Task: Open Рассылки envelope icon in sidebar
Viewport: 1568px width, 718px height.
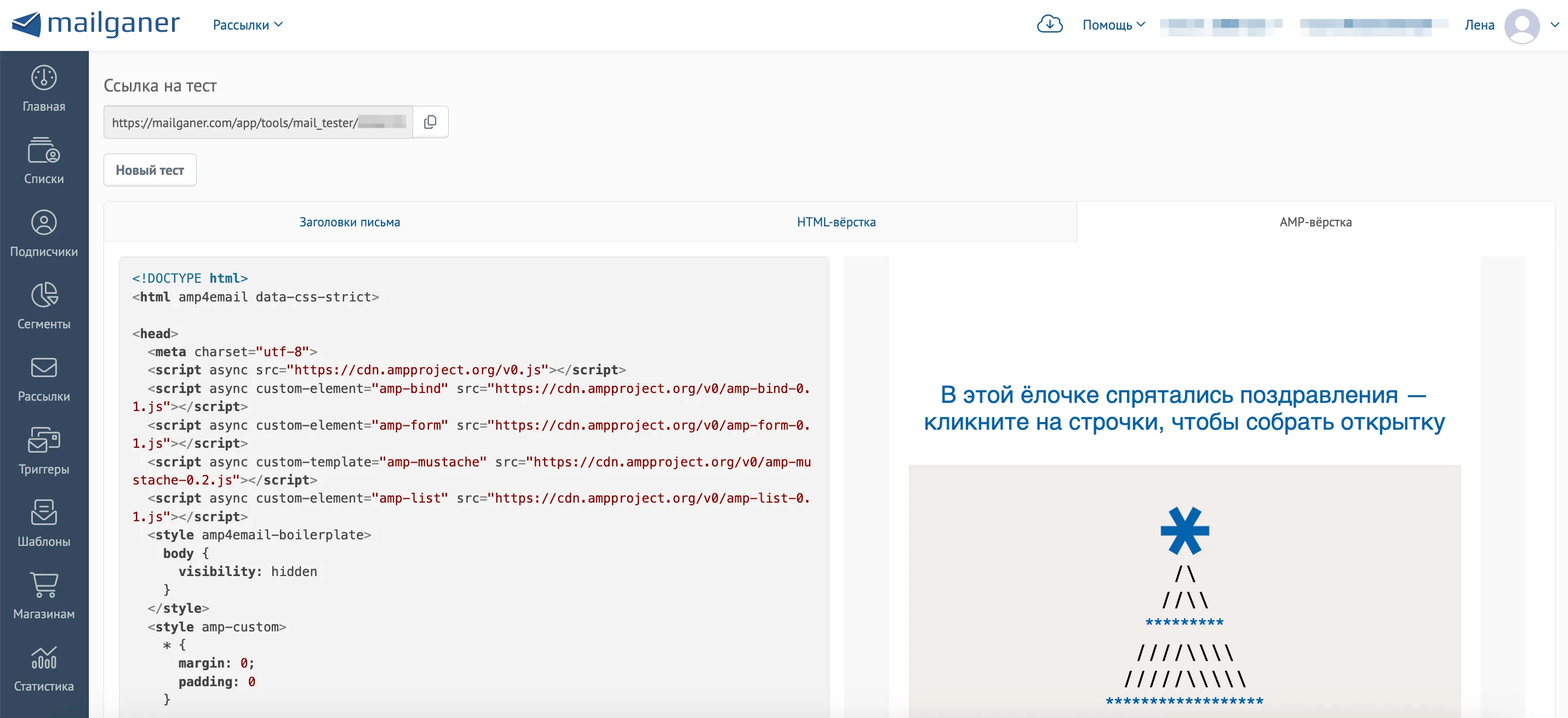Action: pos(44,367)
